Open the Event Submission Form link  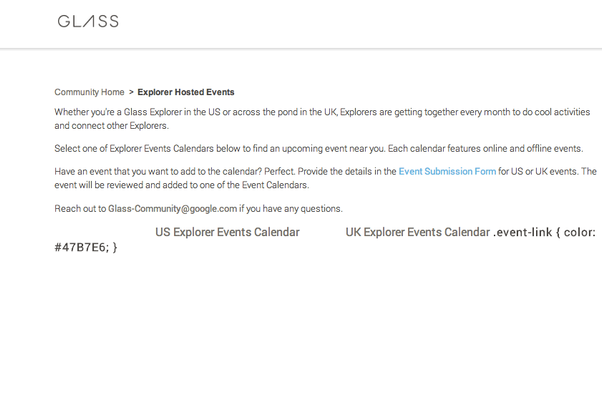pyautogui.click(x=447, y=171)
